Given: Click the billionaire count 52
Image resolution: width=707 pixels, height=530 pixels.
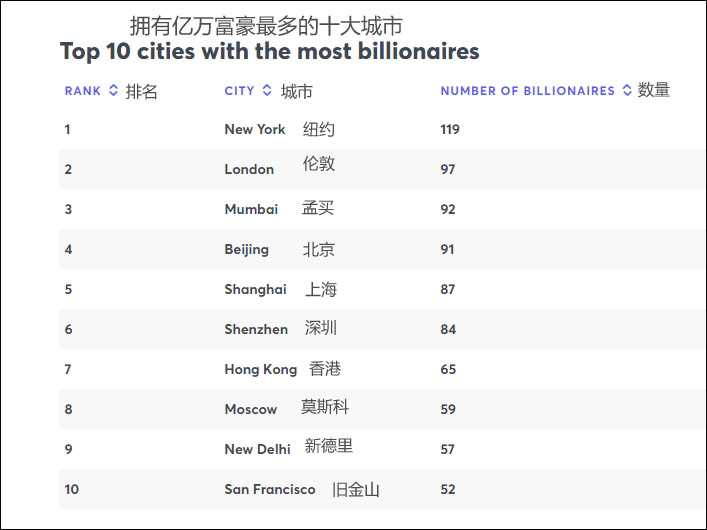Looking at the screenshot, I should click(447, 489).
